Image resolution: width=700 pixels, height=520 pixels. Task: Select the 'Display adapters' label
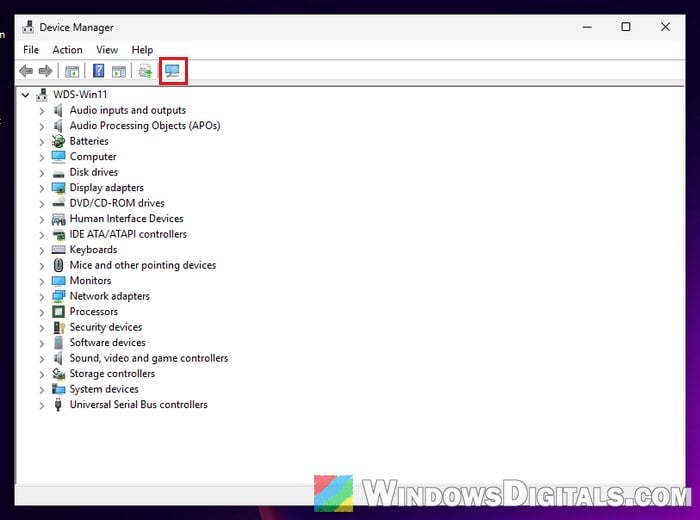pos(107,188)
